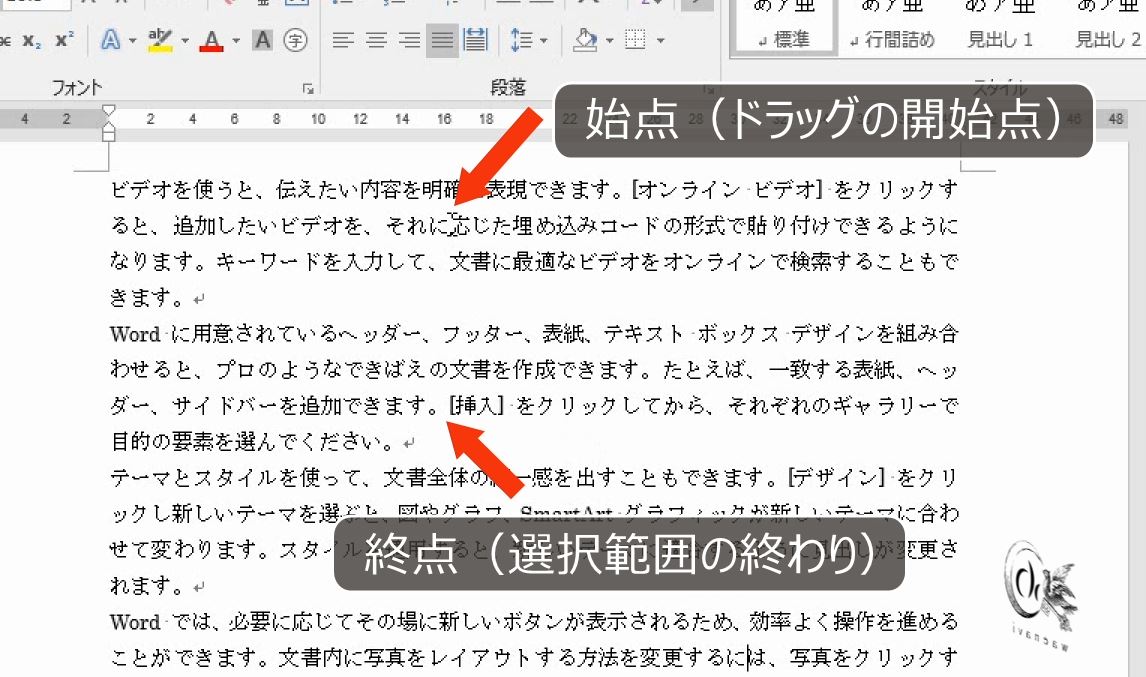Open the borders dropdown arrow
This screenshot has width=1146, height=677.
661,41
